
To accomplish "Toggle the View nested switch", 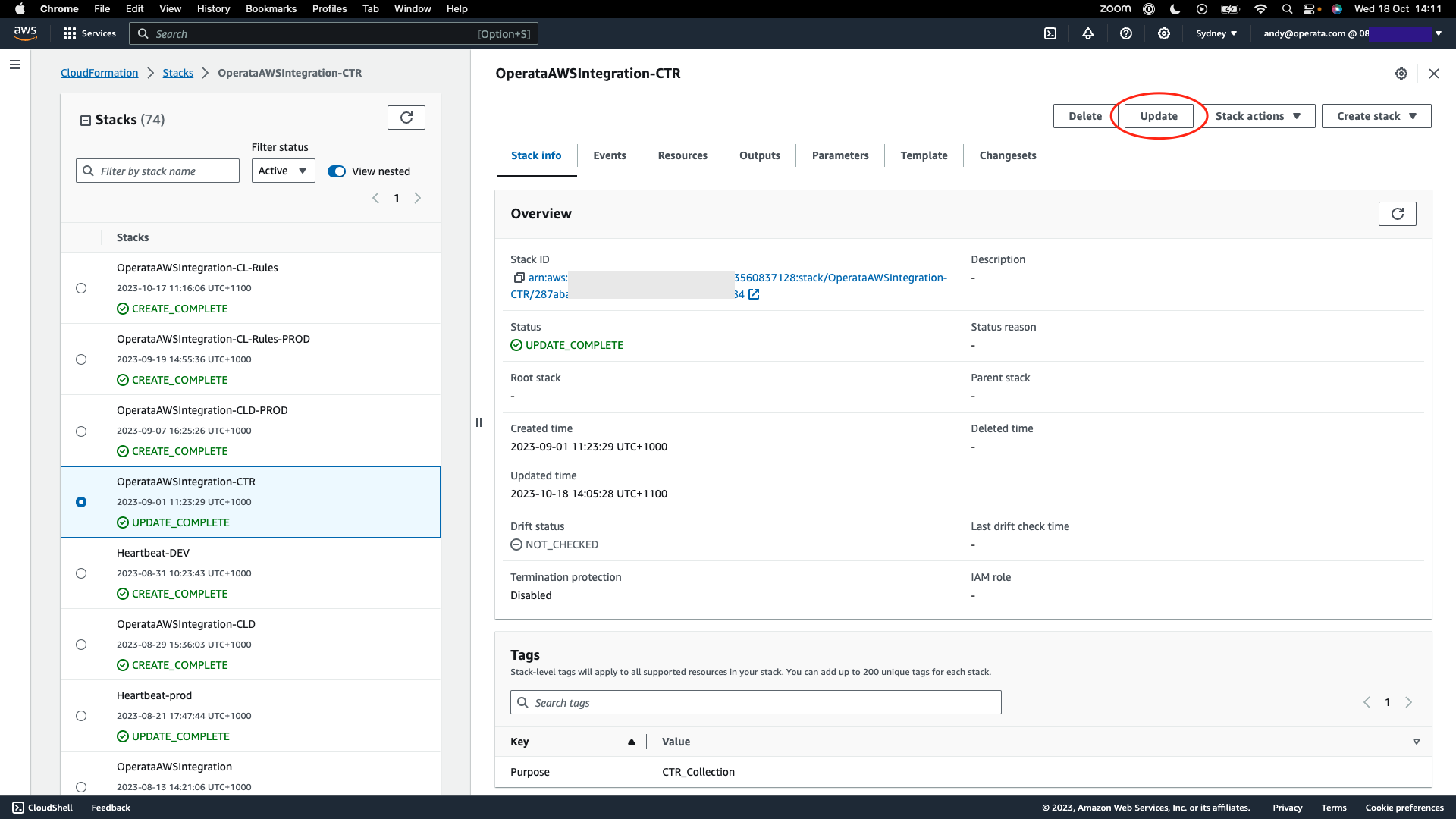I will tap(337, 171).
